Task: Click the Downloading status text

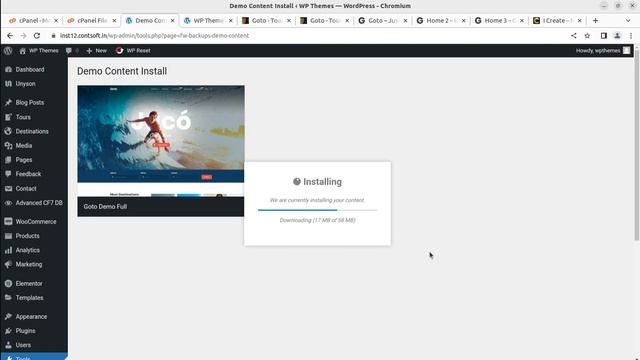Action: tap(318, 220)
